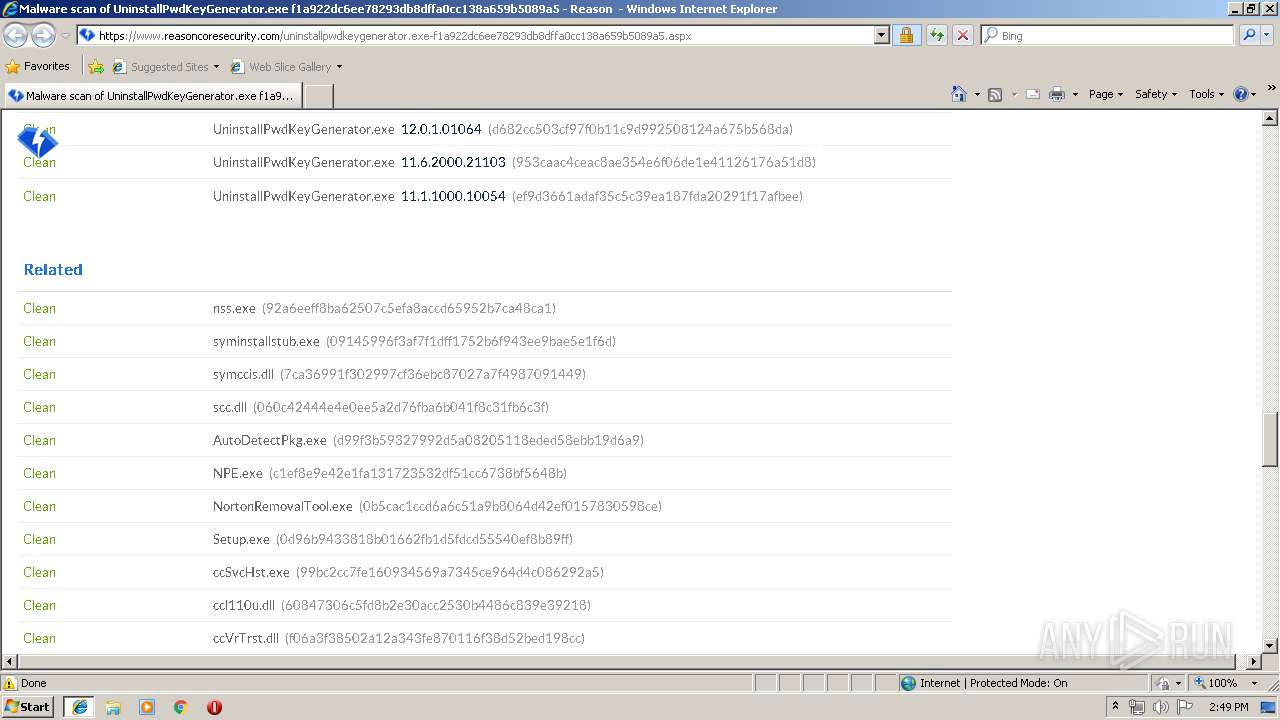Show hidden tray icons arrow
Image resolution: width=1280 pixels, height=720 pixels.
[x=1115, y=707]
